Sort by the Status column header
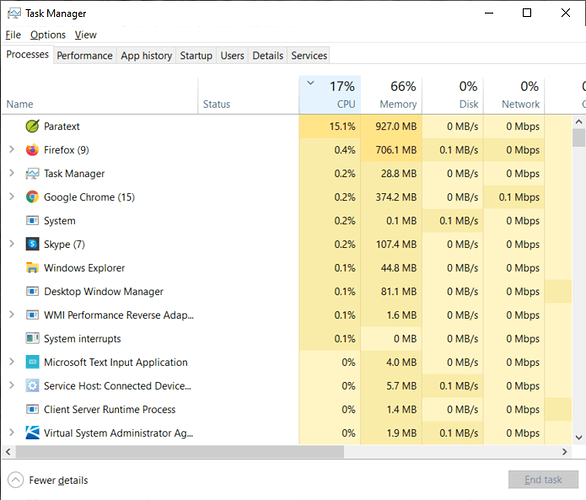The width and height of the screenshot is (586, 500). [249, 95]
